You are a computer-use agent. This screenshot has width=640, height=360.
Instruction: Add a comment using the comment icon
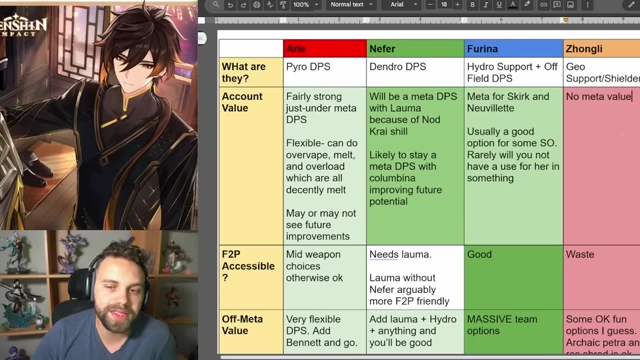(x=557, y=5)
